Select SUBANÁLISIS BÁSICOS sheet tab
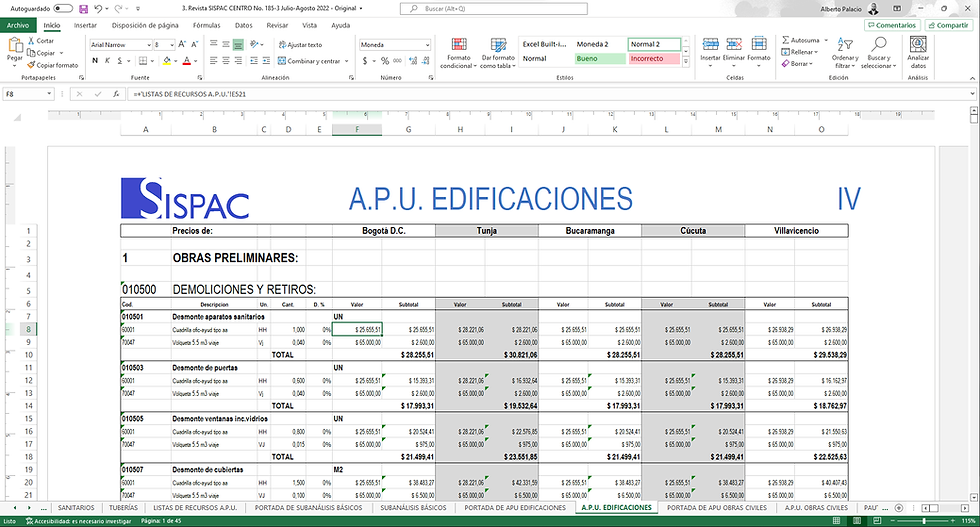The width and height of the screenshot is (980, 527). [x=413, y=508]
